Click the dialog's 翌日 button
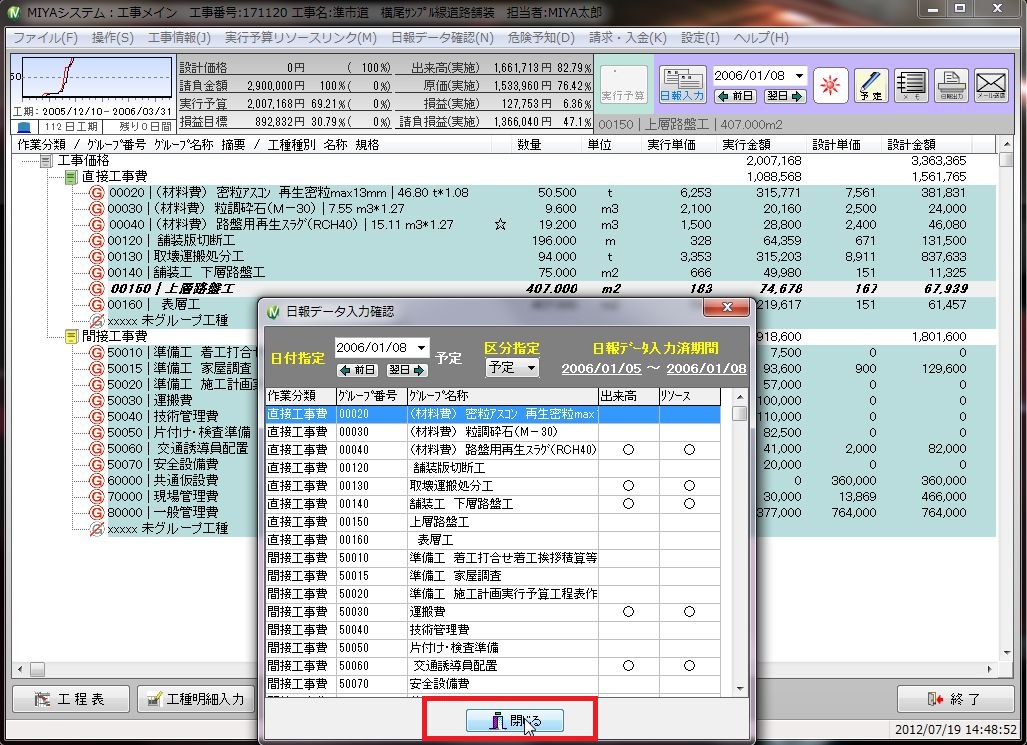 (407, 370)
